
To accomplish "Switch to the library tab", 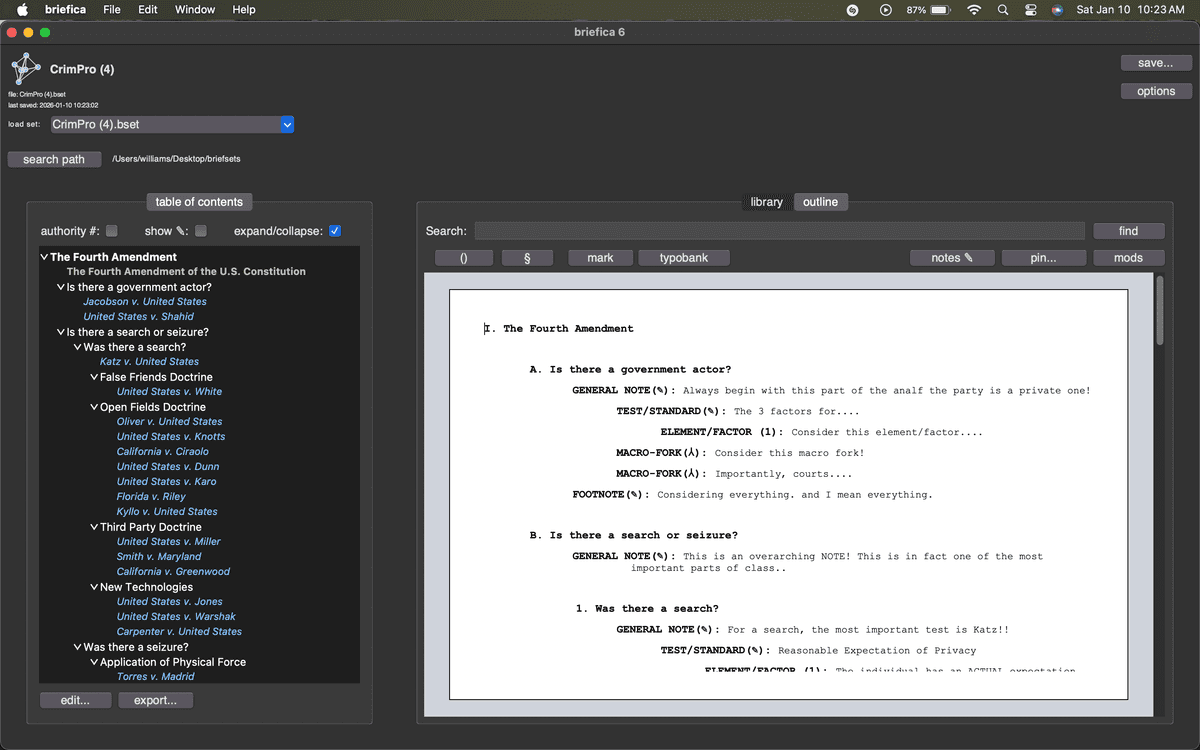I will click(x=766, y=201).
